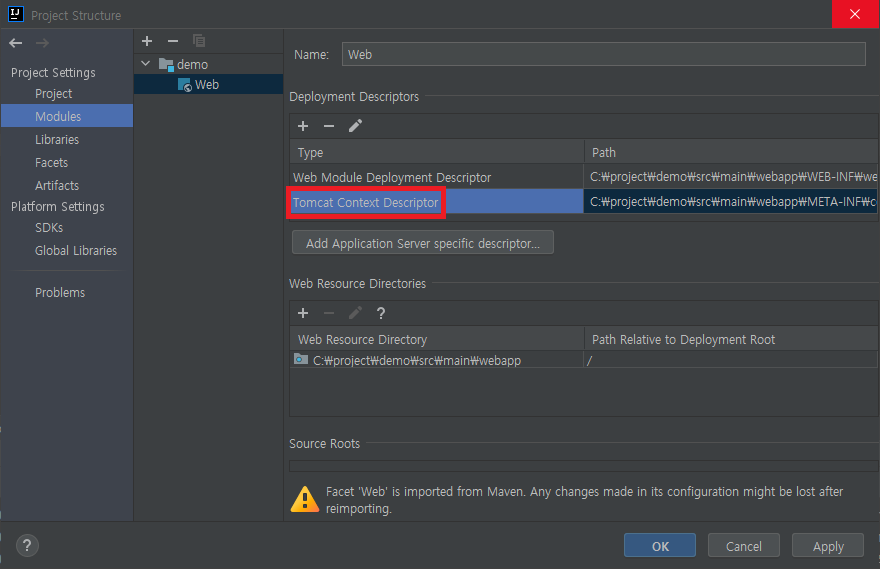Click the warning icon for Maven facet
Screen dimensions: 880x569
click(305, 499)
